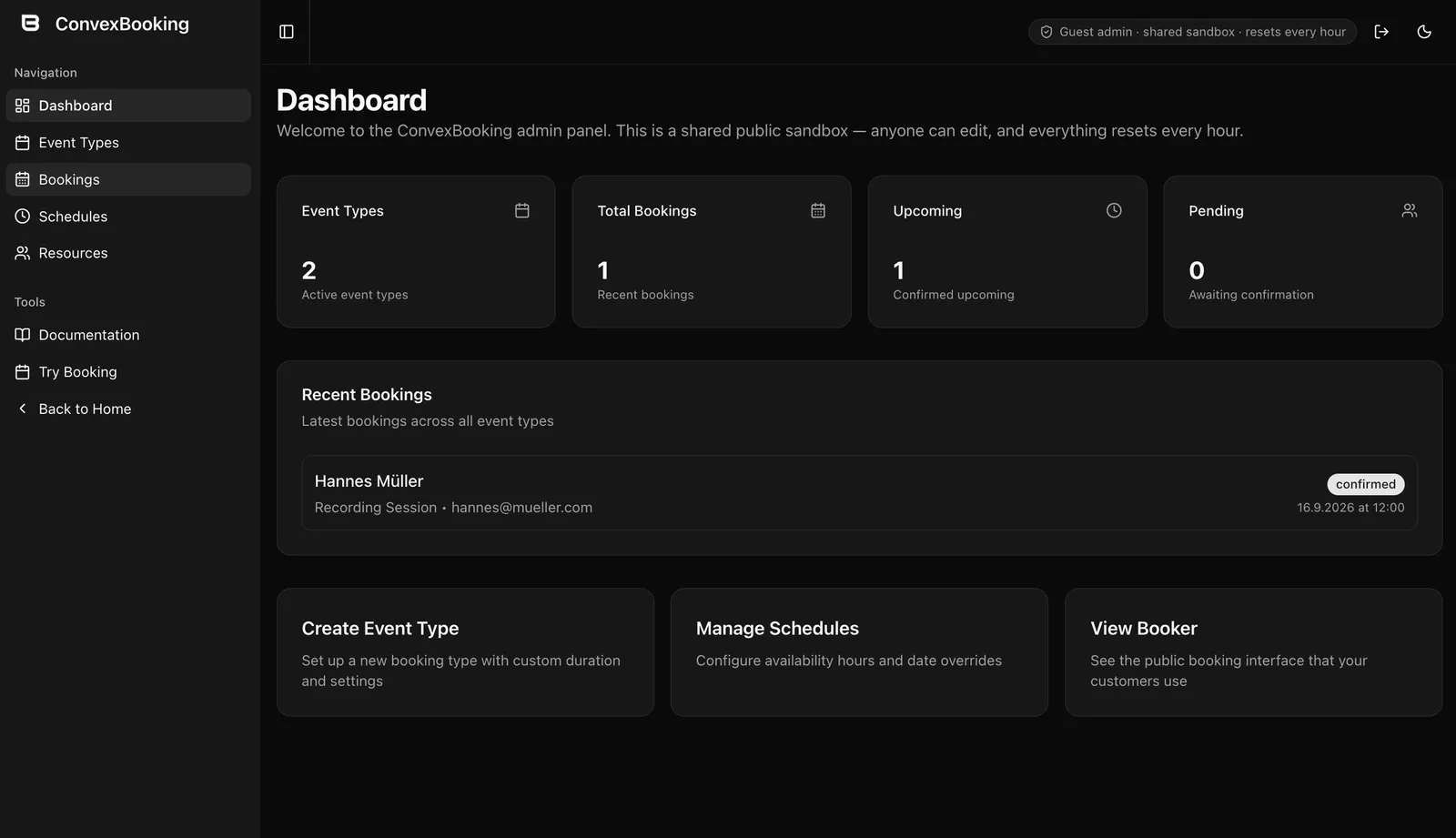Select the Hannes Müller booking row

coord(859,493)
